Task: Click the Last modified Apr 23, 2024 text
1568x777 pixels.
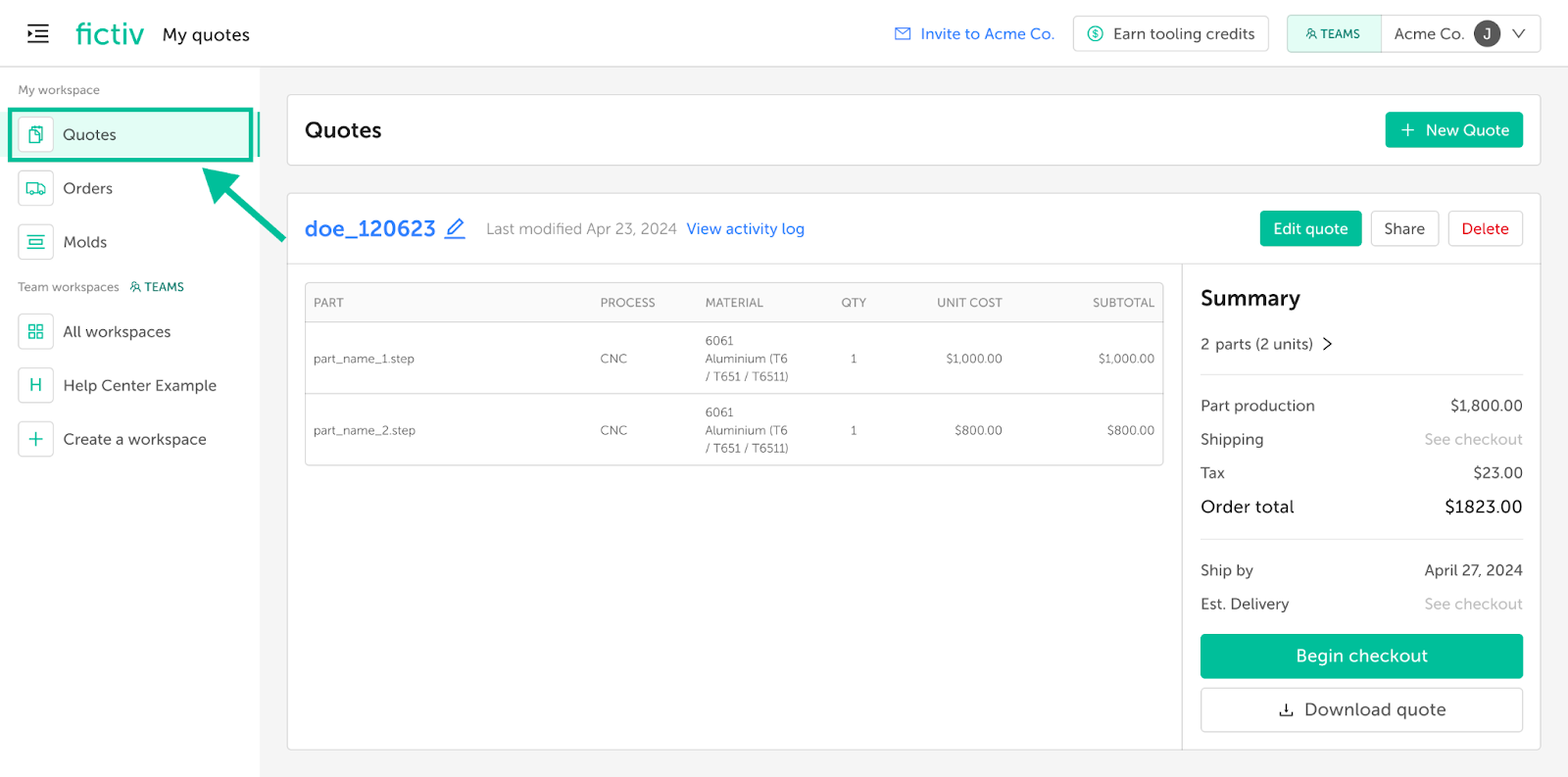Action: [581, 228]
